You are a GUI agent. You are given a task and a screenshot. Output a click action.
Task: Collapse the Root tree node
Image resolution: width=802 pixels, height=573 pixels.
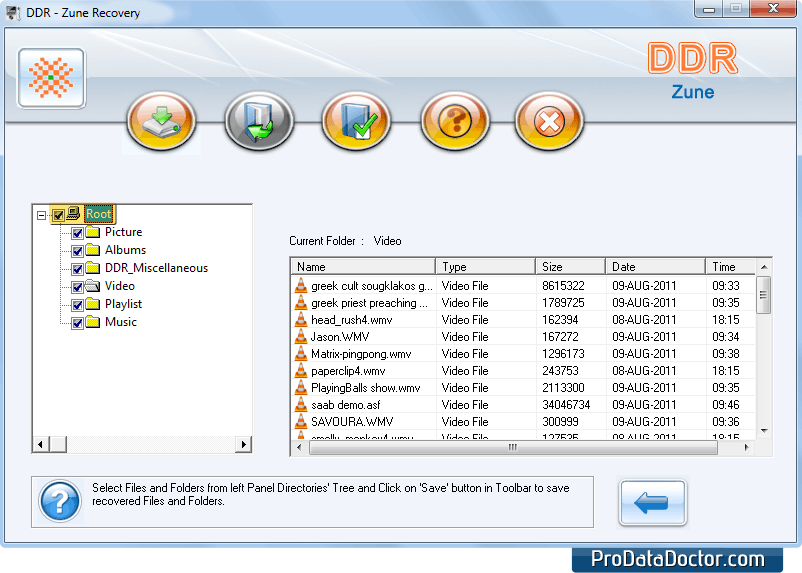[x=41, y=214]
